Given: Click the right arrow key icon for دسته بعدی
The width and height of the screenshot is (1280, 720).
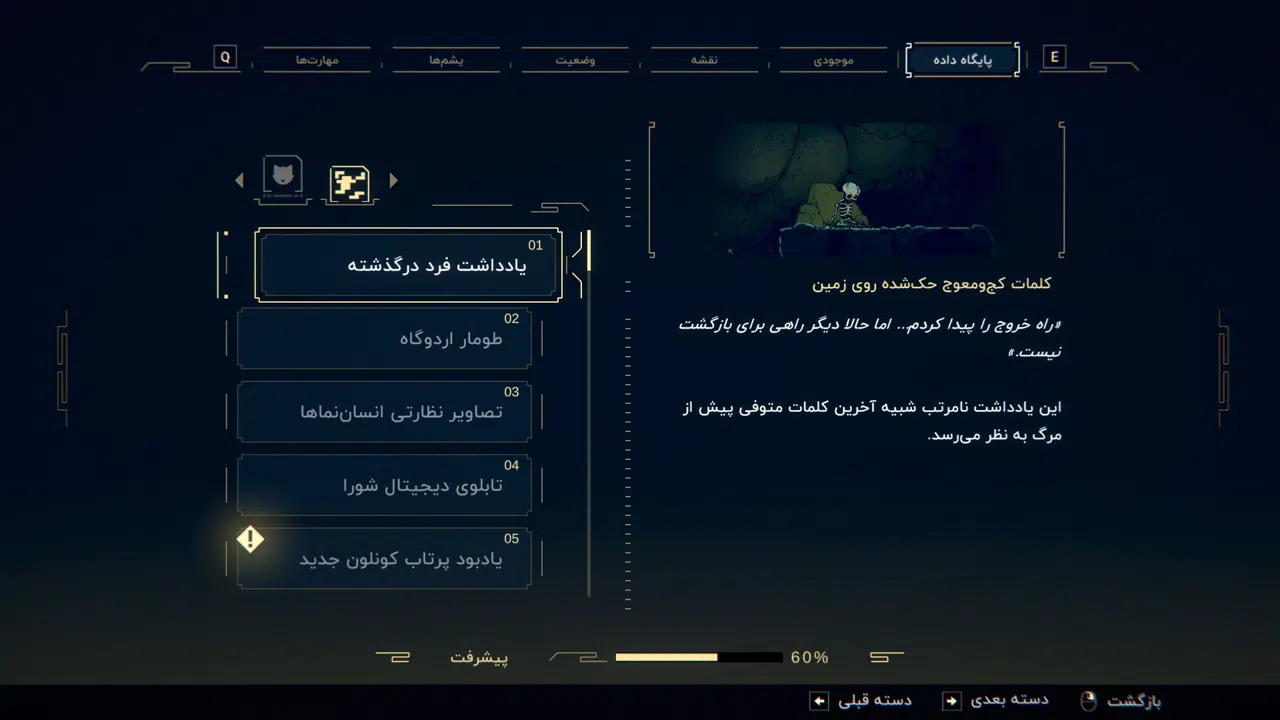Looking at the screenshot, I should click(952, 701).
